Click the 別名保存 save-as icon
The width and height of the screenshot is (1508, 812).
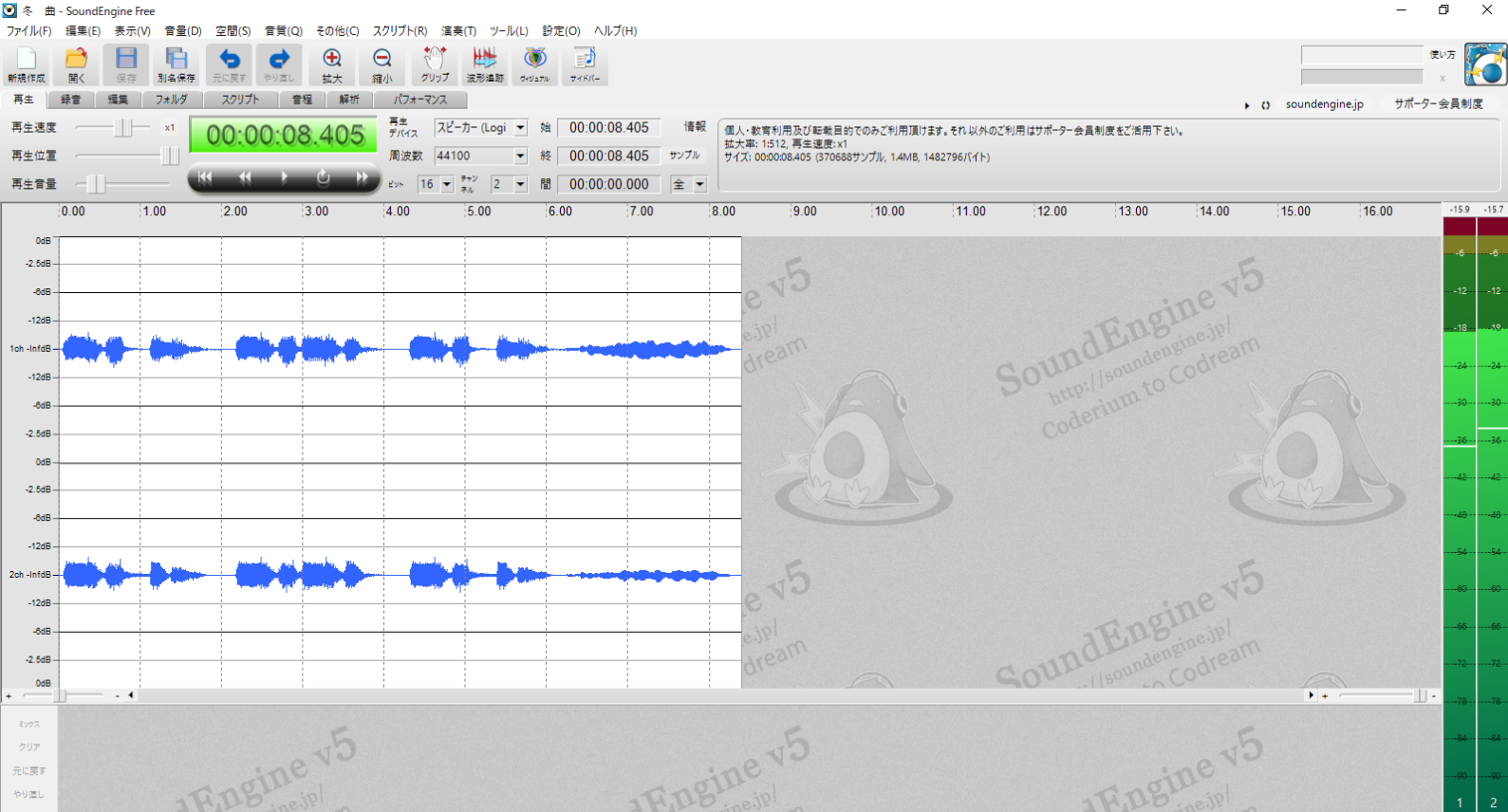coord(177,65)
